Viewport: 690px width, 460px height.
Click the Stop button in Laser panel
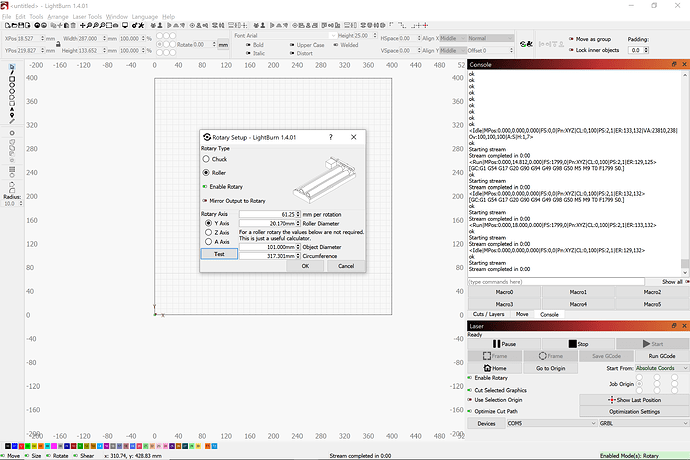[x=578, y=344]
